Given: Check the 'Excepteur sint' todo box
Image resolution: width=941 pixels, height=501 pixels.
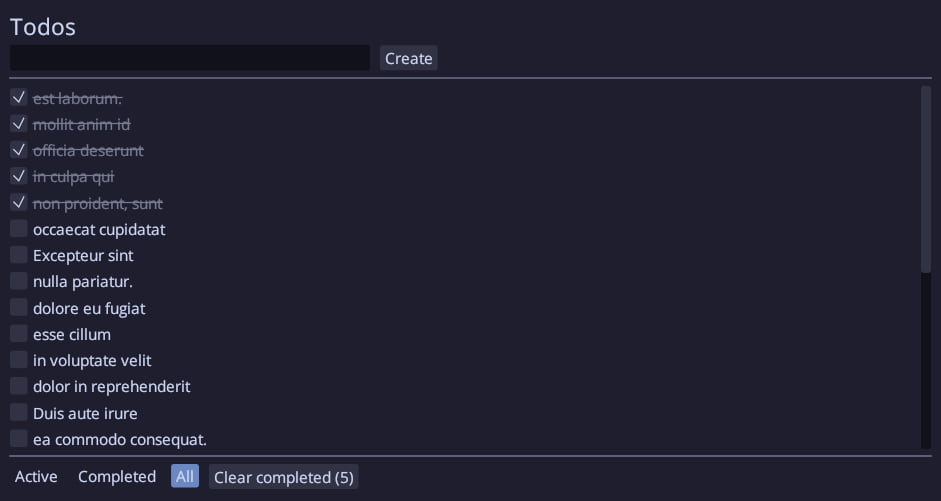Looking at the screenshot, I should 19,254.
